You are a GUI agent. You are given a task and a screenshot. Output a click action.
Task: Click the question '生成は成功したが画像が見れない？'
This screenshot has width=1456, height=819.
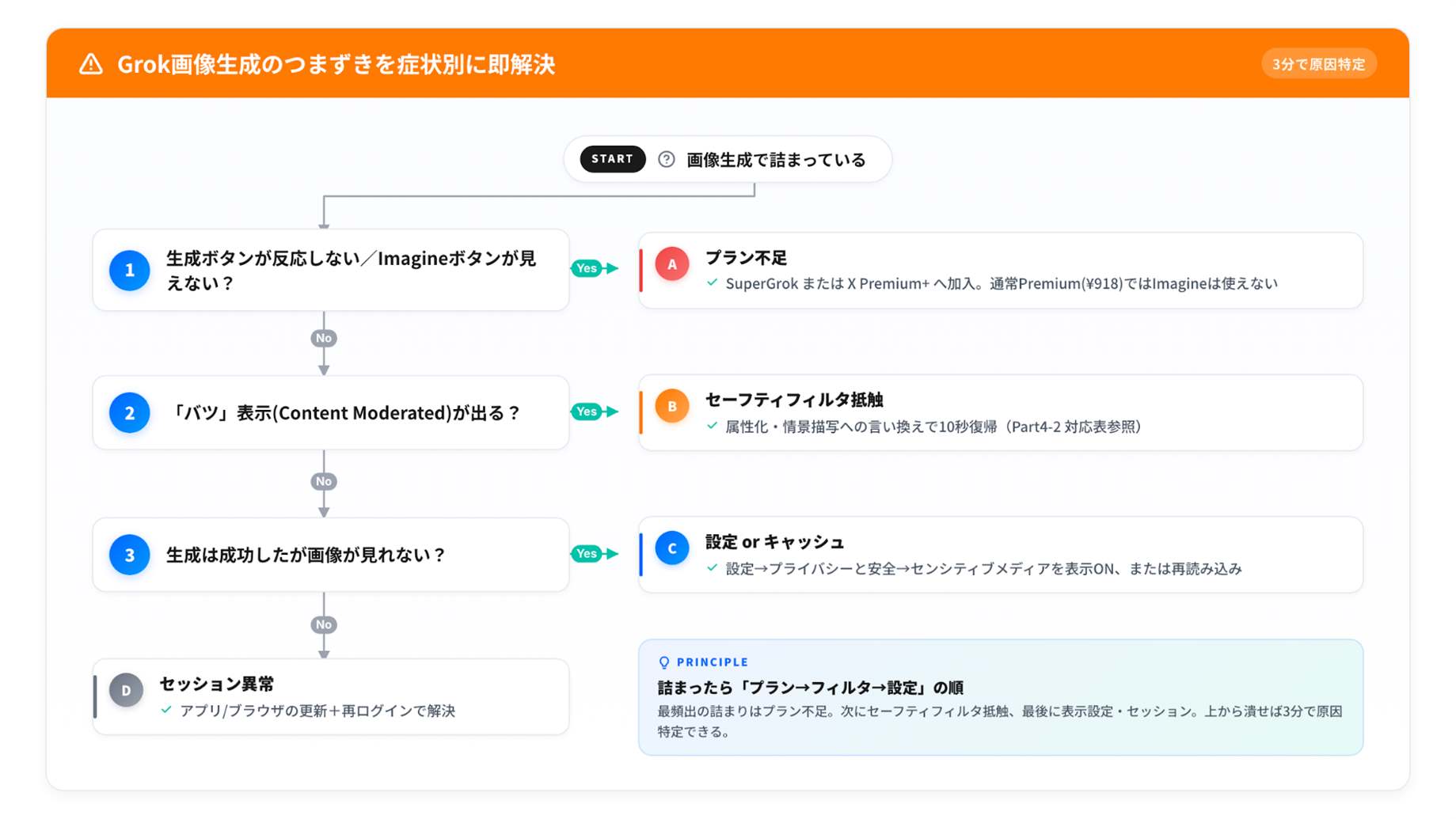[x=306, y=555]
